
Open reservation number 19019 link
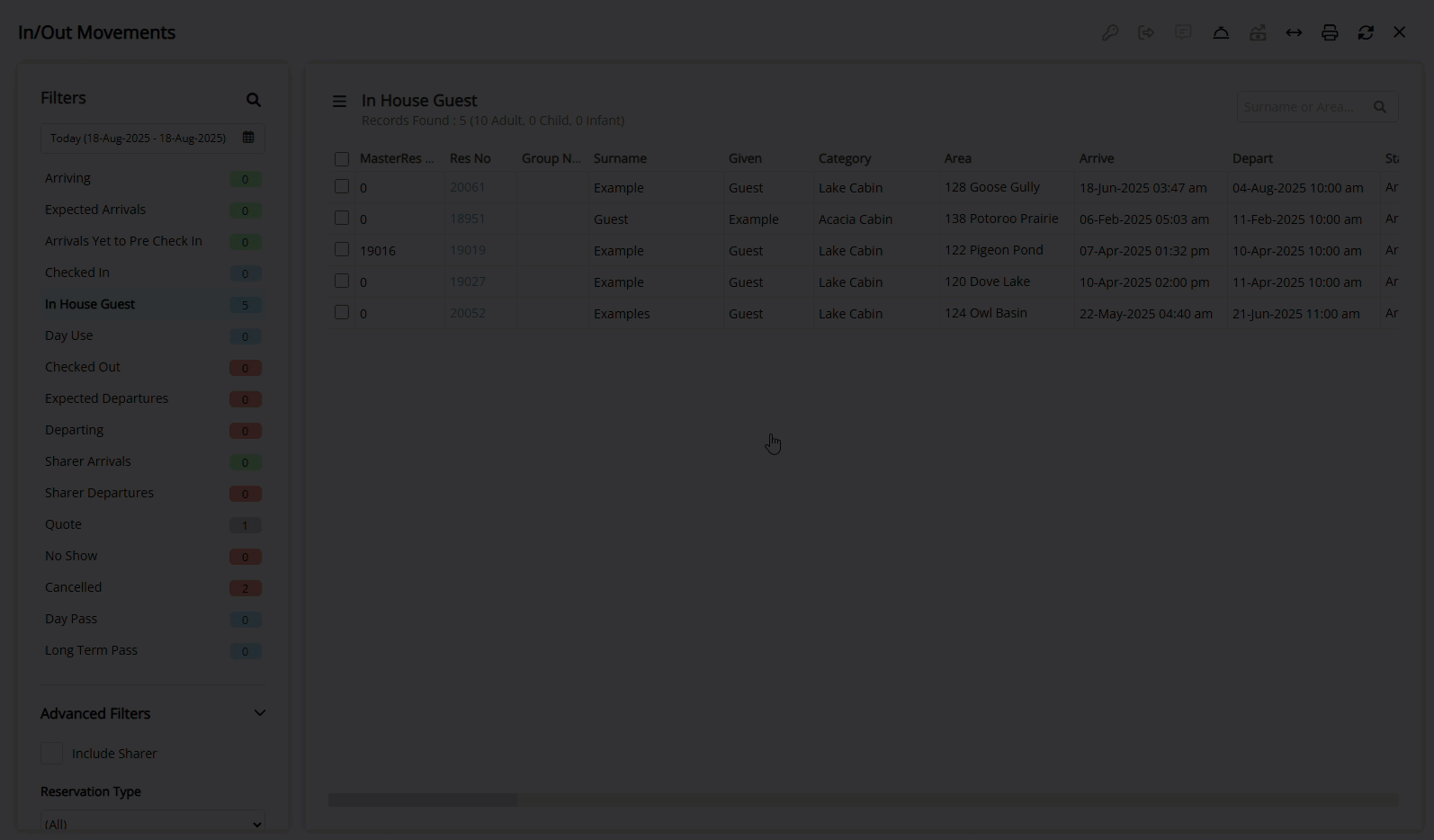pyautogui.click(x=468, y=250)
